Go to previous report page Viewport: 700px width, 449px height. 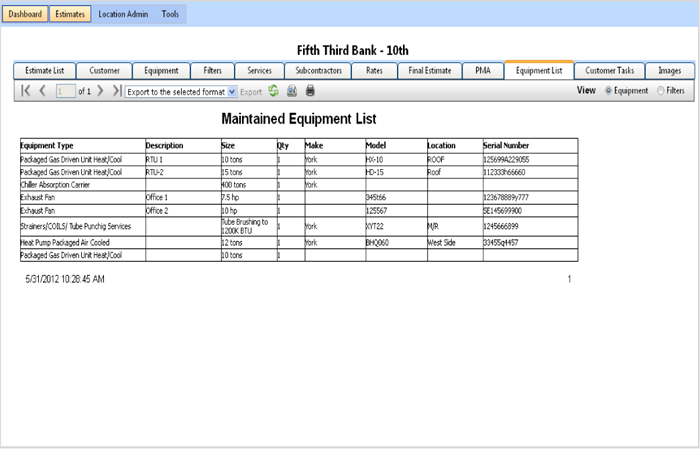click(42, 91)
